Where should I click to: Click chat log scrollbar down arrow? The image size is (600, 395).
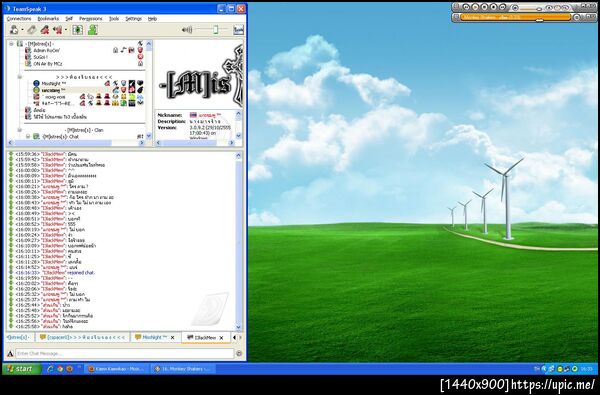(239, 327)
